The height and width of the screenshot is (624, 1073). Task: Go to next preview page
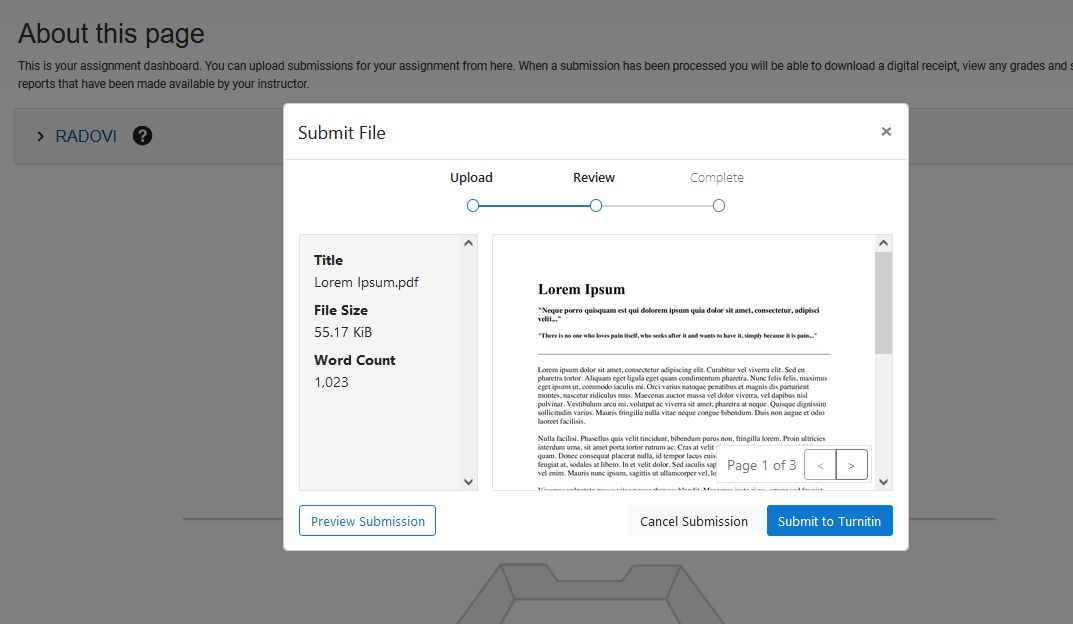(851, 465)
